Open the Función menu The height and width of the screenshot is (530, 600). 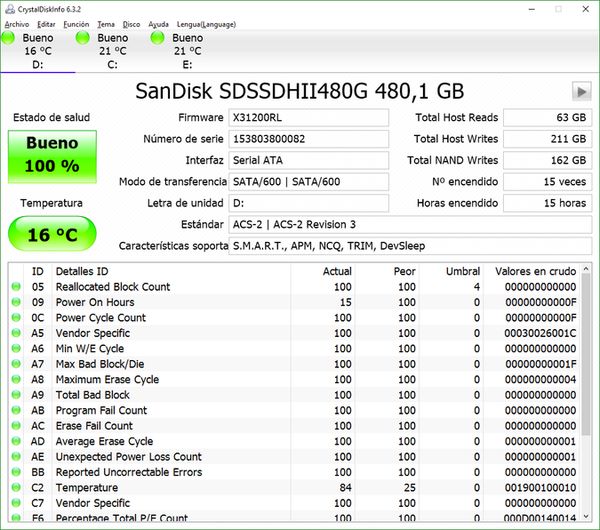click(76, 24)
